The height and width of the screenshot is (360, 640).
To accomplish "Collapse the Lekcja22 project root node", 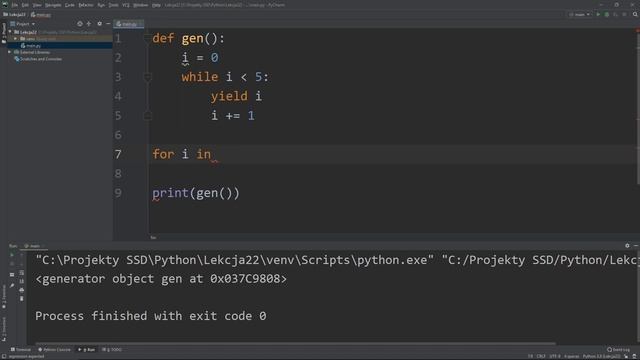I will click(x=11, y=32).
